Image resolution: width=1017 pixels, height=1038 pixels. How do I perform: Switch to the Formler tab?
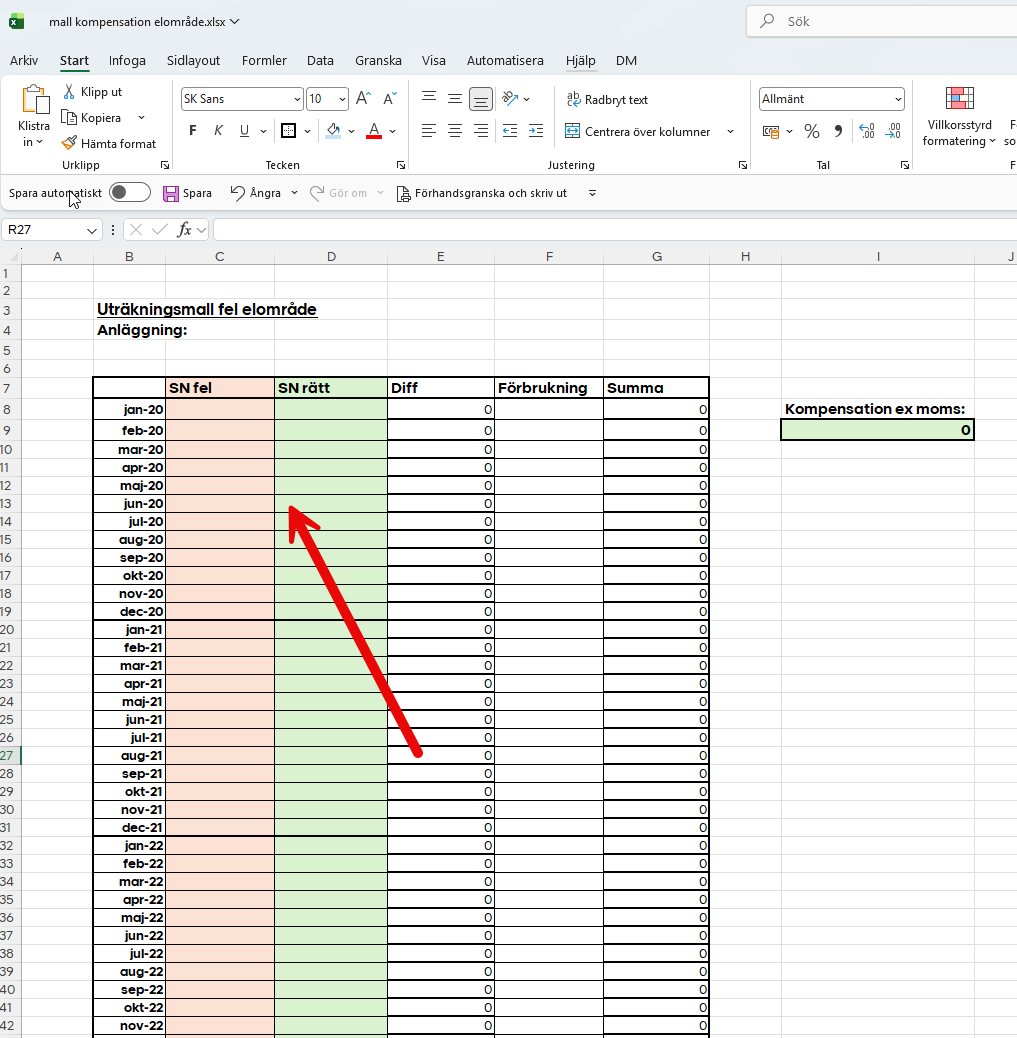click(264, 61)
